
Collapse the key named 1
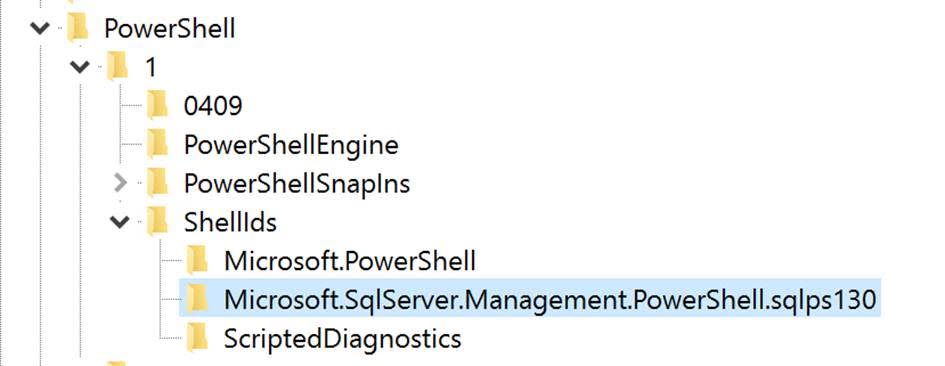click(x=80, y=66)
